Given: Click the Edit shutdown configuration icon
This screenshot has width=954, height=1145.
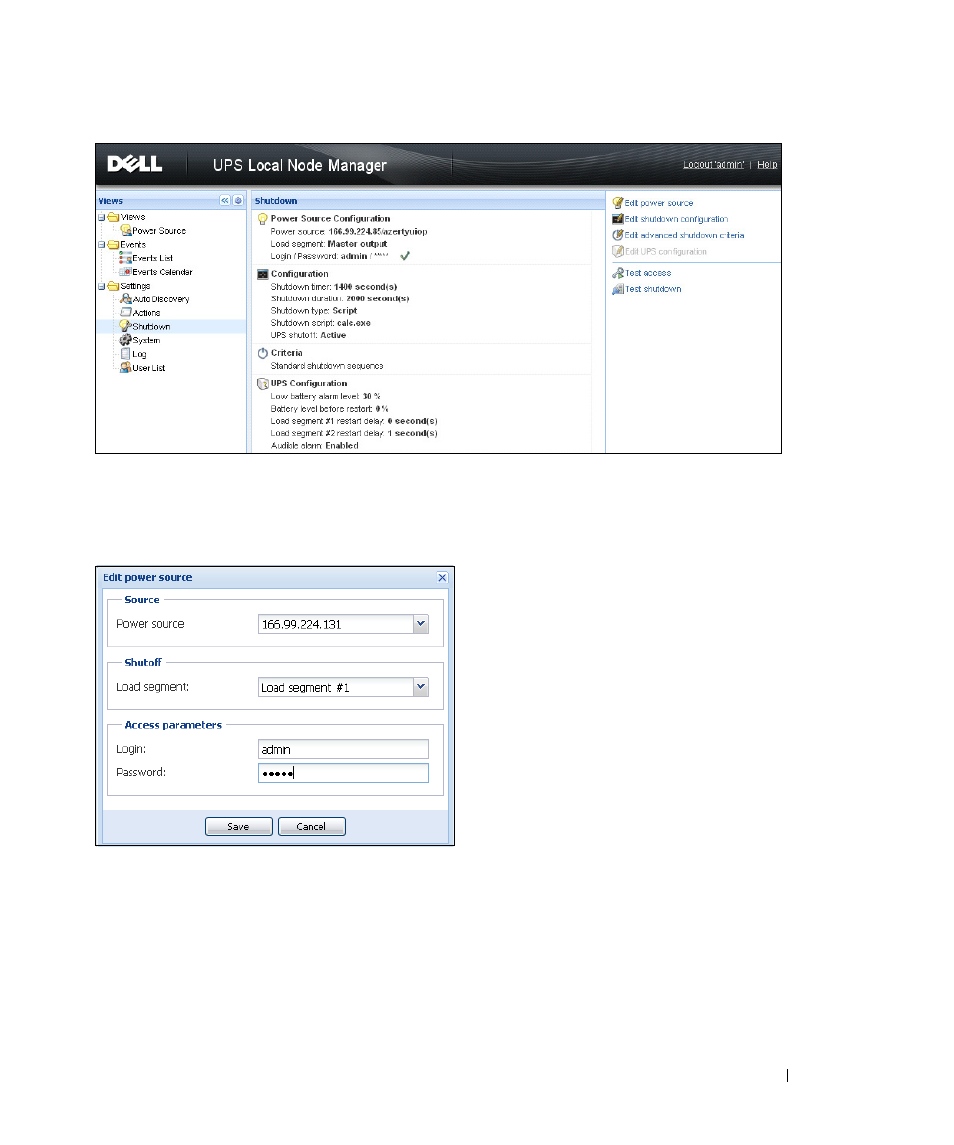Looking at the screenshot, I should click(618, 219).
